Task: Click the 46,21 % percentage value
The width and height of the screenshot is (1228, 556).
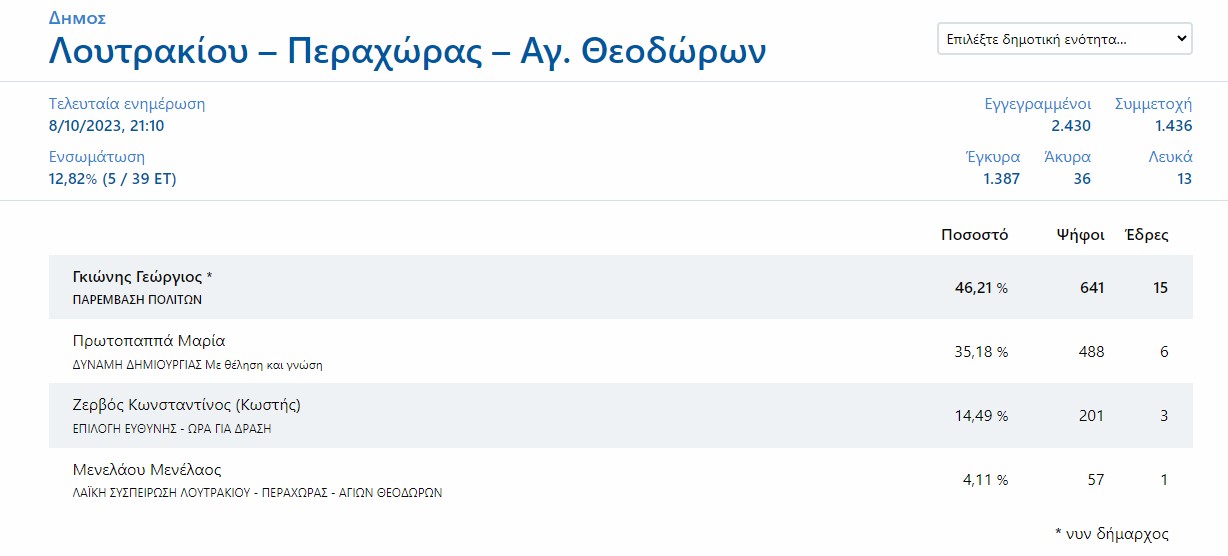Action: pyautogui.click(x=981, y=287)
